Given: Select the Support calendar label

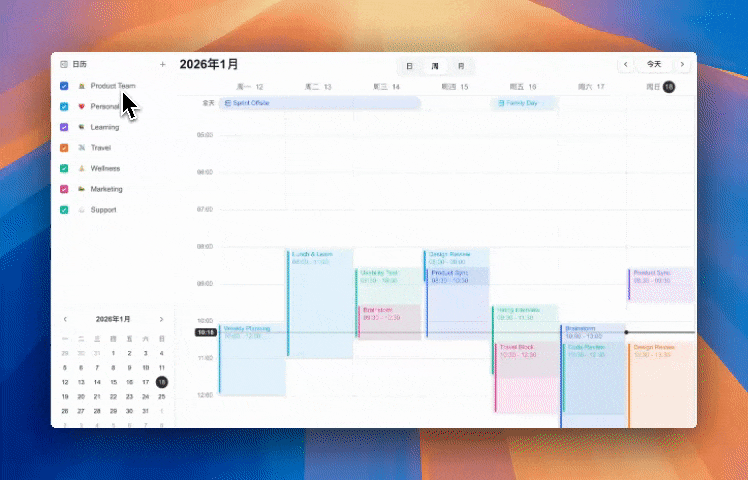Looking at the screenshot, I should [104, 210].
